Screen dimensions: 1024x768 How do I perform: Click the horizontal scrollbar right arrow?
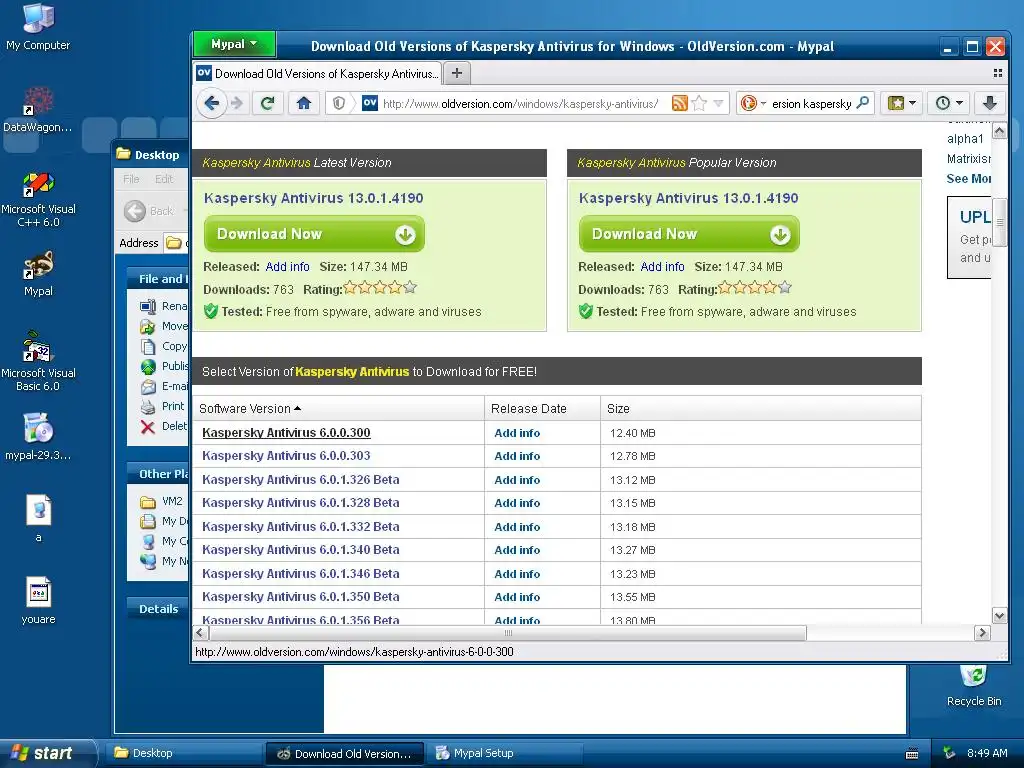[982, 633]
